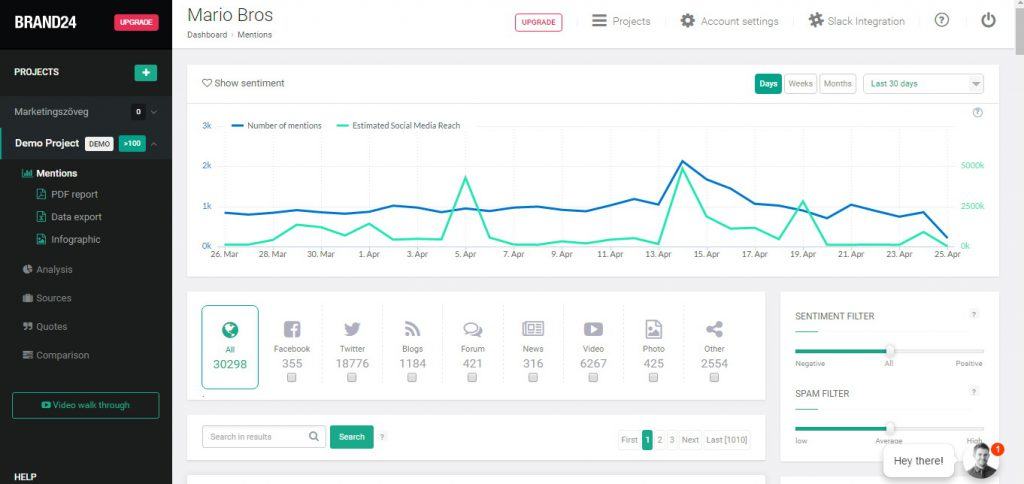Expand the Marketingszöveg project chevron

(154, 112)
